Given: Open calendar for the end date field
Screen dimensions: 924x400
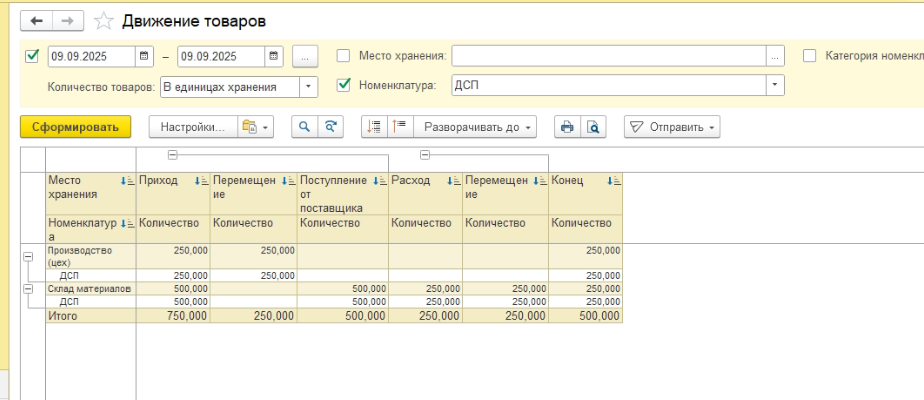Looking at the screenshot, I should click(273, 57).
